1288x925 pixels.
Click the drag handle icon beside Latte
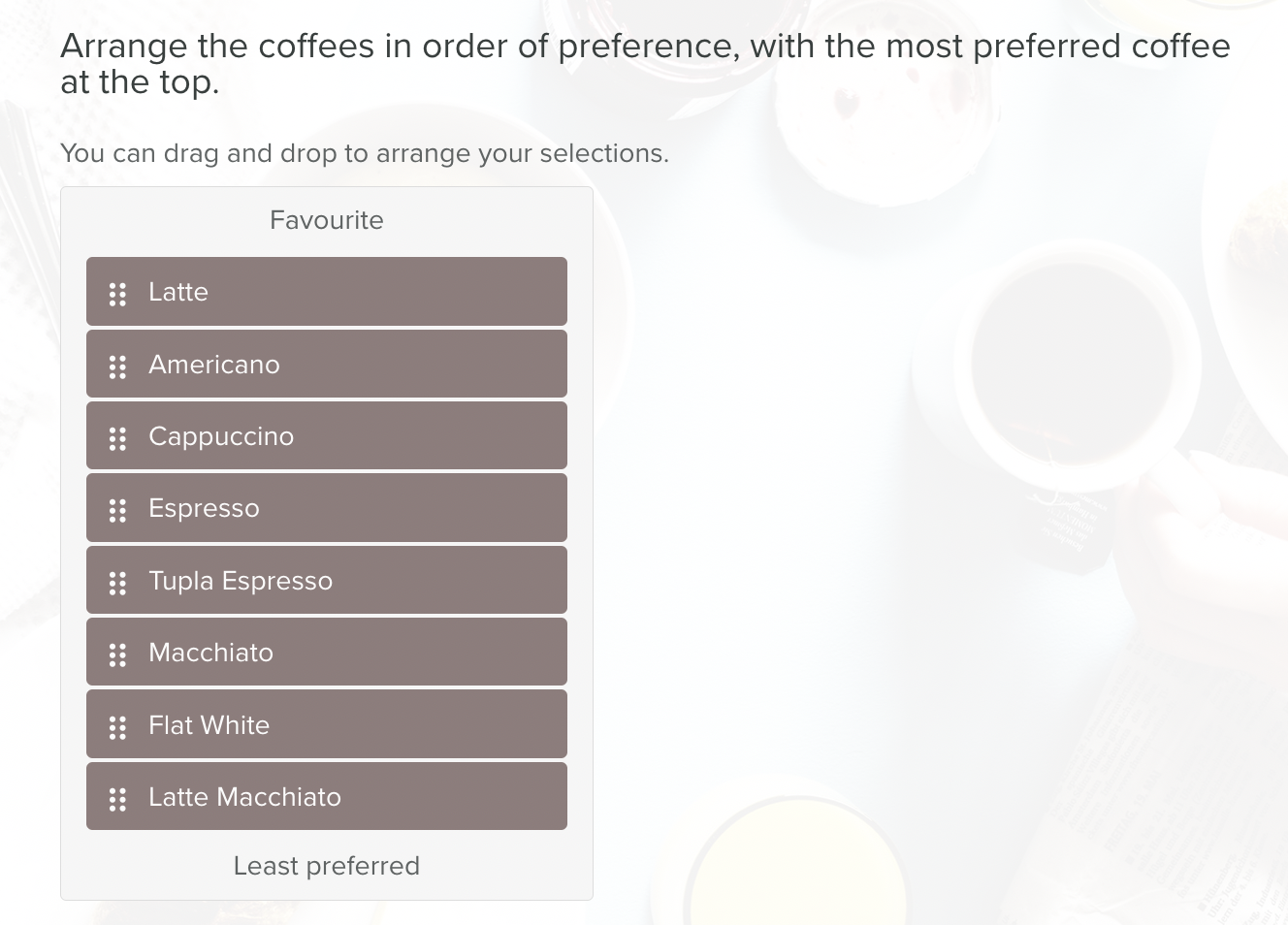(x=117, y=294)
